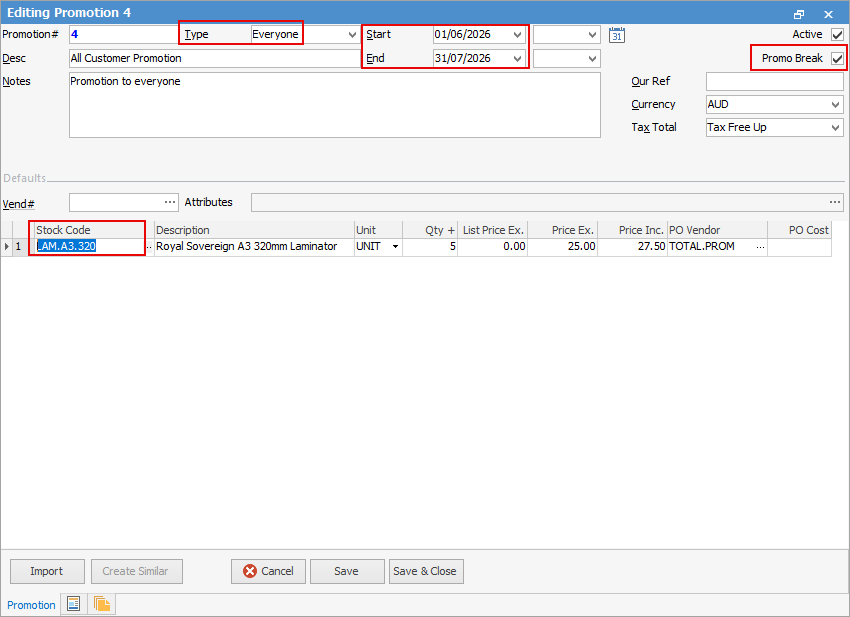
Task: Click the quantity cell showing 5
Action: [430, 247]
